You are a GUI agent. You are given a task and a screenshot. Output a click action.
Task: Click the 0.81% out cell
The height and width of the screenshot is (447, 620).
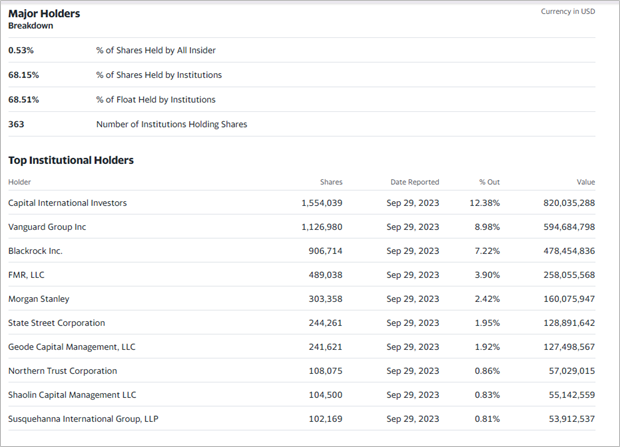coord(487,419)
